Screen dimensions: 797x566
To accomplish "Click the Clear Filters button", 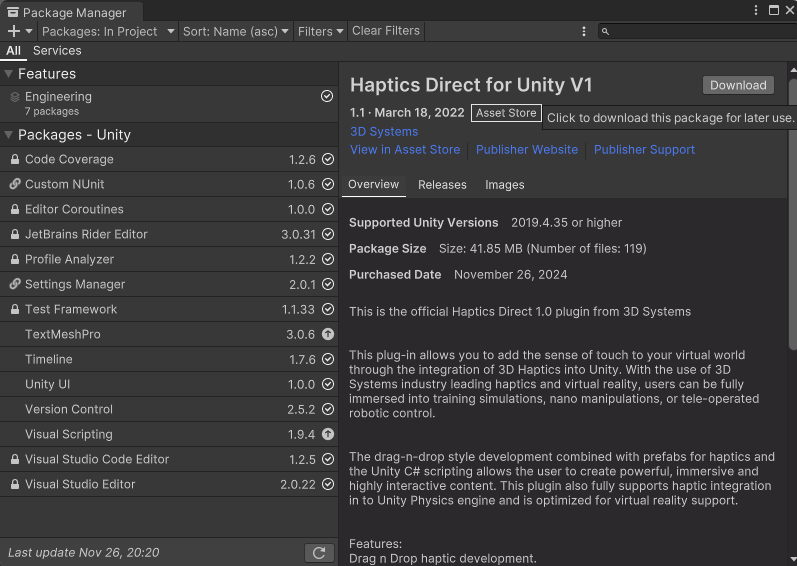I will (386, 31).
